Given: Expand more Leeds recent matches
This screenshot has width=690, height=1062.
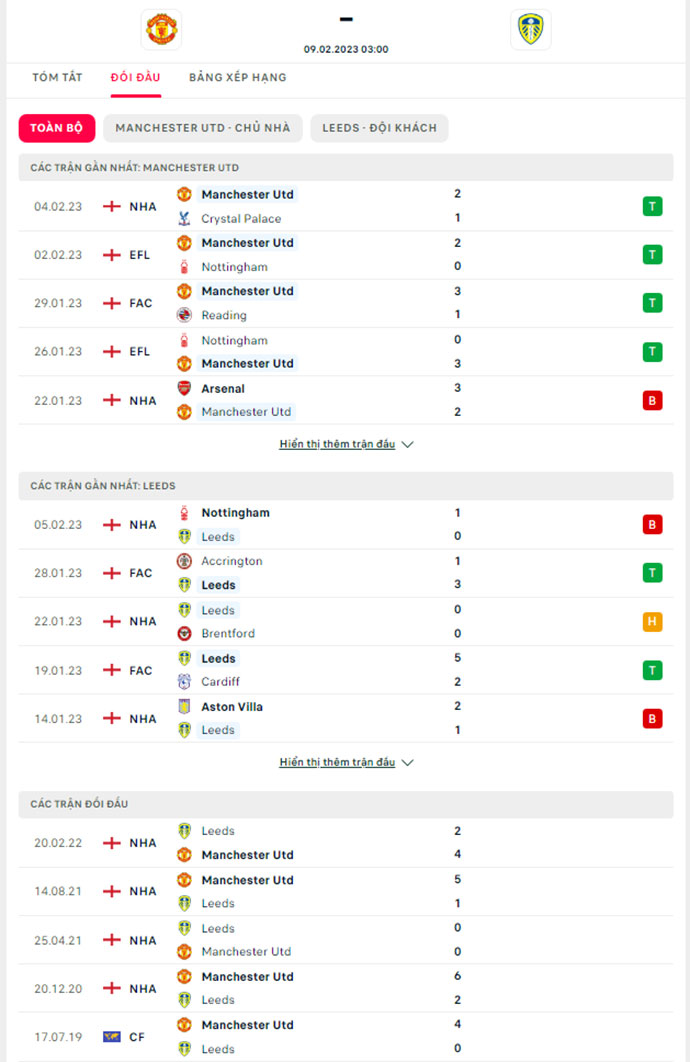Looking at the screenshot, I should pyautogui.click(x=346, y=762).
